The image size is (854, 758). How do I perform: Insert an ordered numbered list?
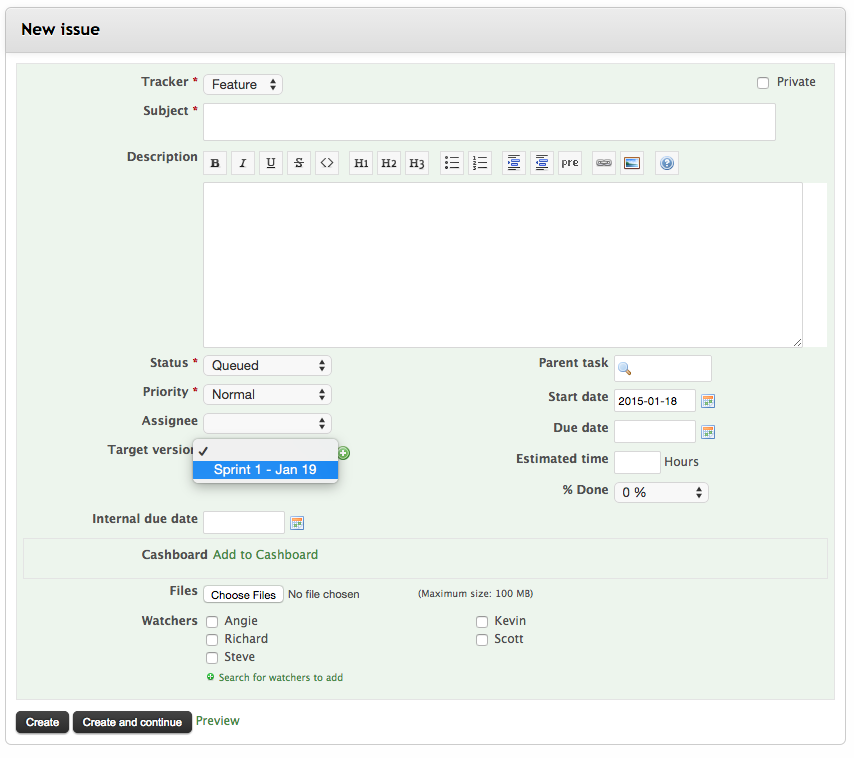tap(480, 163)
